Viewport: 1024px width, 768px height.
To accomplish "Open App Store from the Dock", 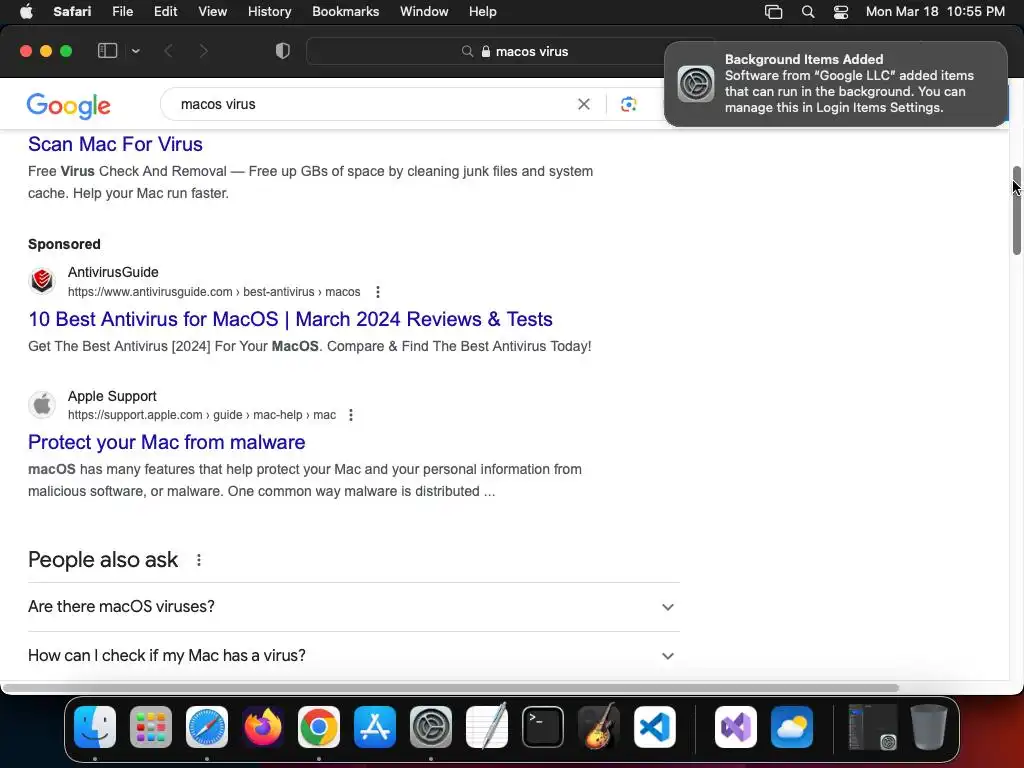I will (375, 727).
